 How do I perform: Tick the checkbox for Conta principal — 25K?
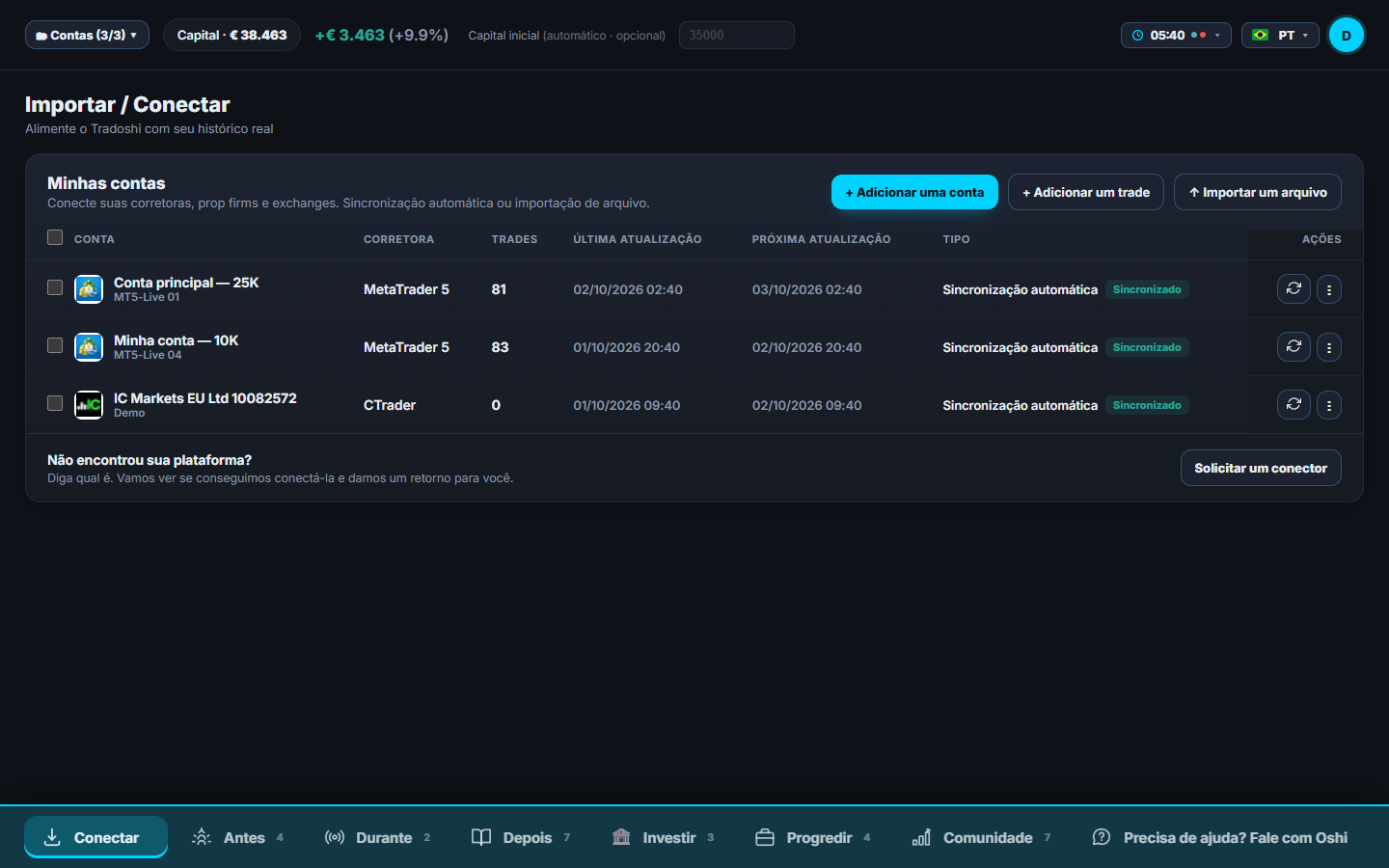(55, 287)
